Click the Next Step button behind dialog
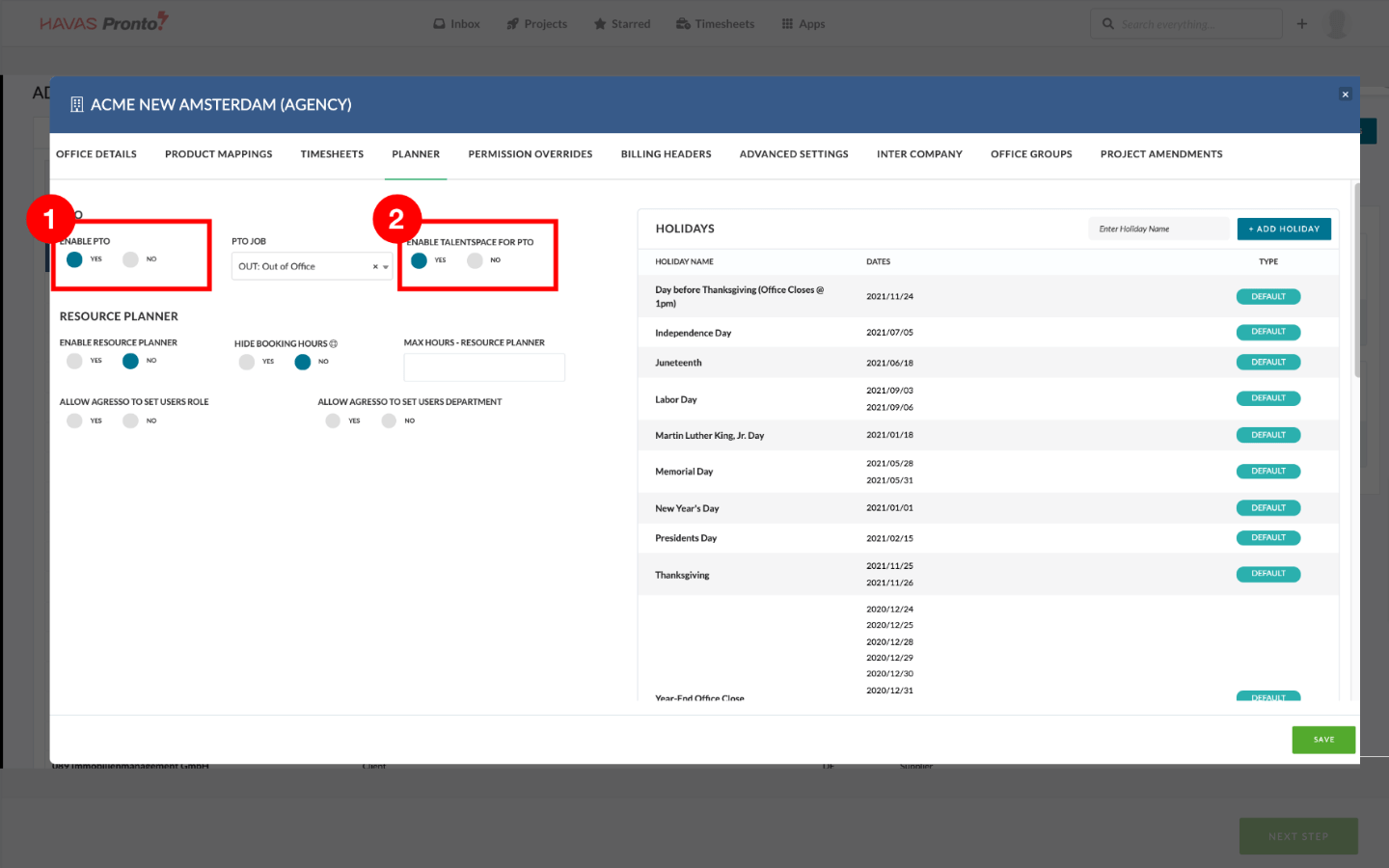Screen dimensions: 1389x868 tap(1298, 836)
